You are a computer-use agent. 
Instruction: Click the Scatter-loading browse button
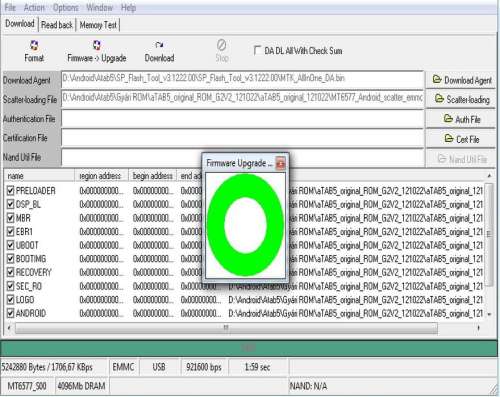pyautogui.click(x=461, y=99)
